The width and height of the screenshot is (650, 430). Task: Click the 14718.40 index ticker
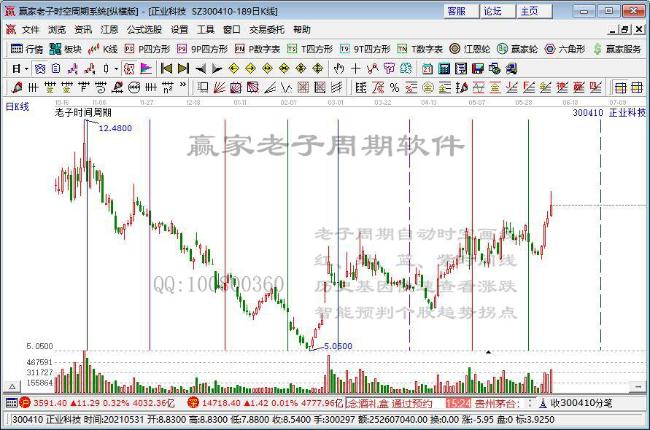coord(266,403)
